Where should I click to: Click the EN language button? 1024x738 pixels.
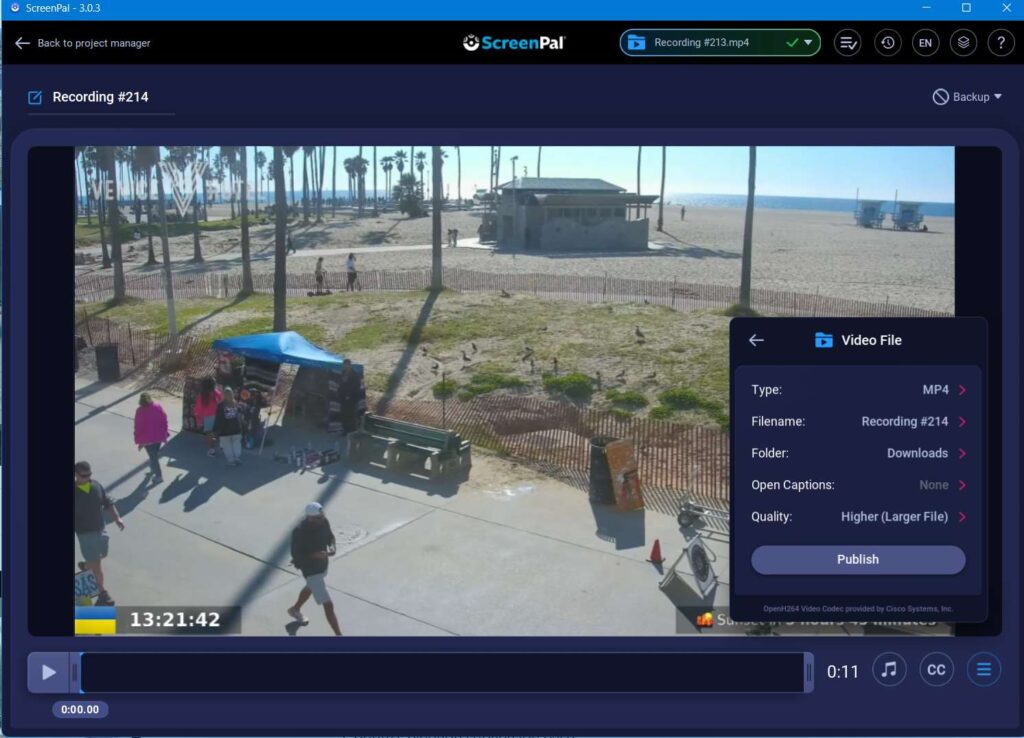pyautogui.click(x=925, y=43)
